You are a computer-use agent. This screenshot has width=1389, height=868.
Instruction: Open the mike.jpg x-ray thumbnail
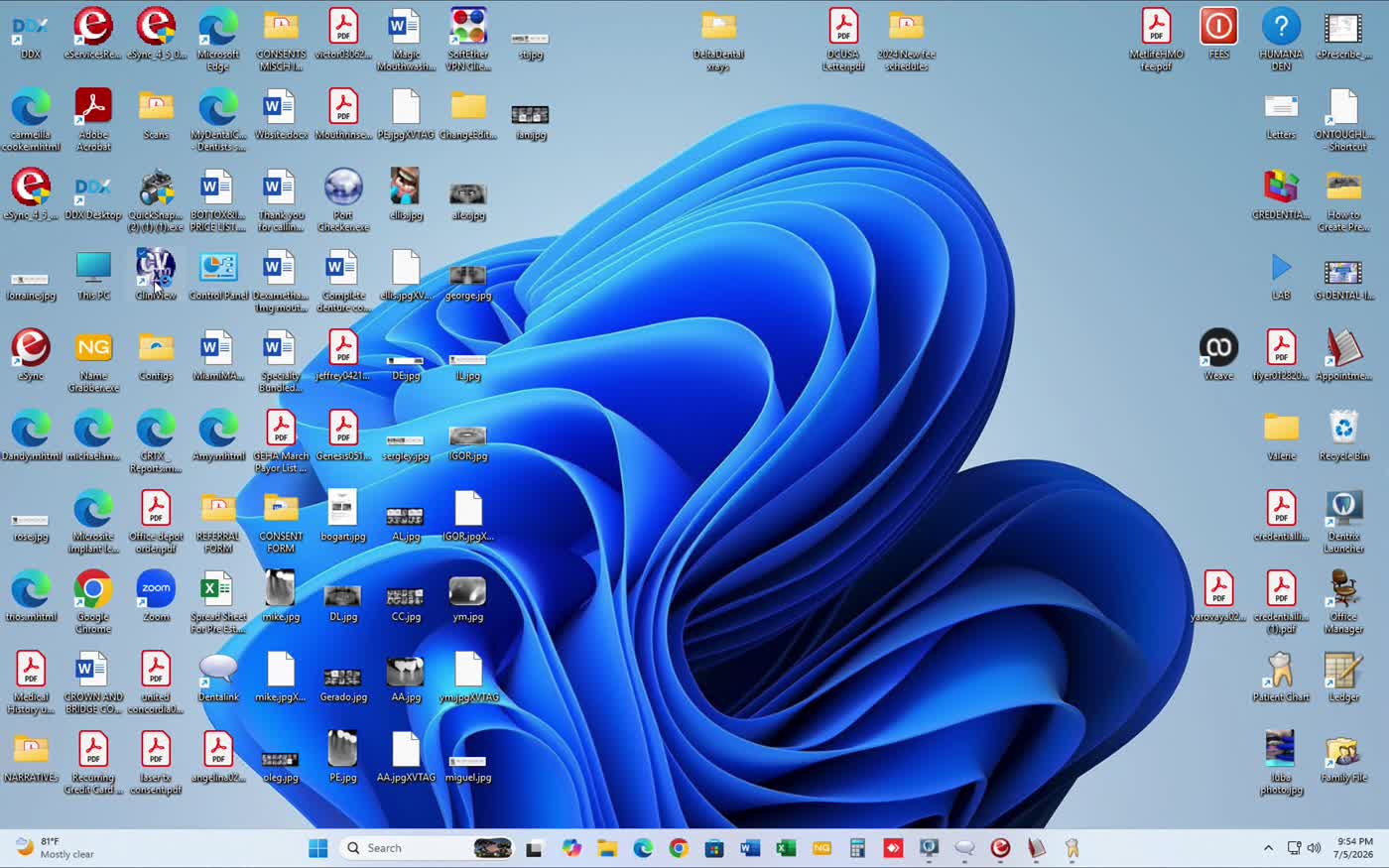[281, 596]
